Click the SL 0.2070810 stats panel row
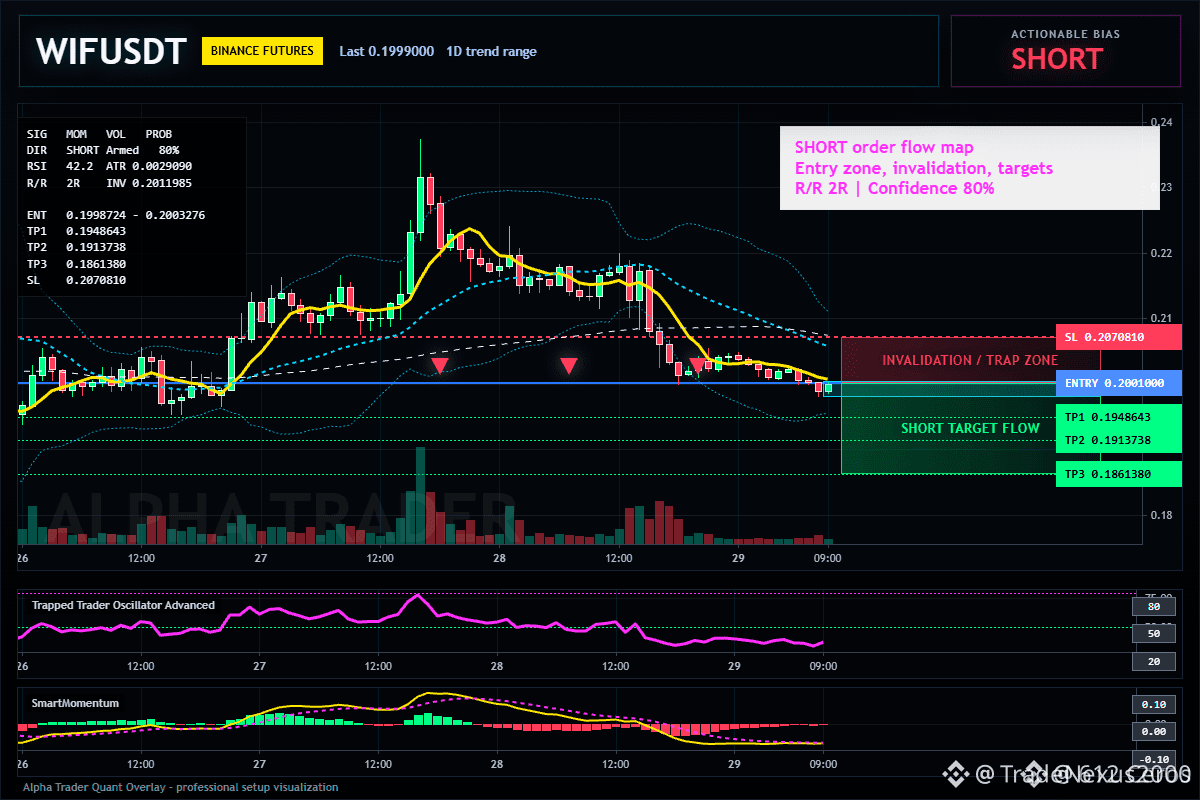Screen dimensions: 1200x800 77,281
